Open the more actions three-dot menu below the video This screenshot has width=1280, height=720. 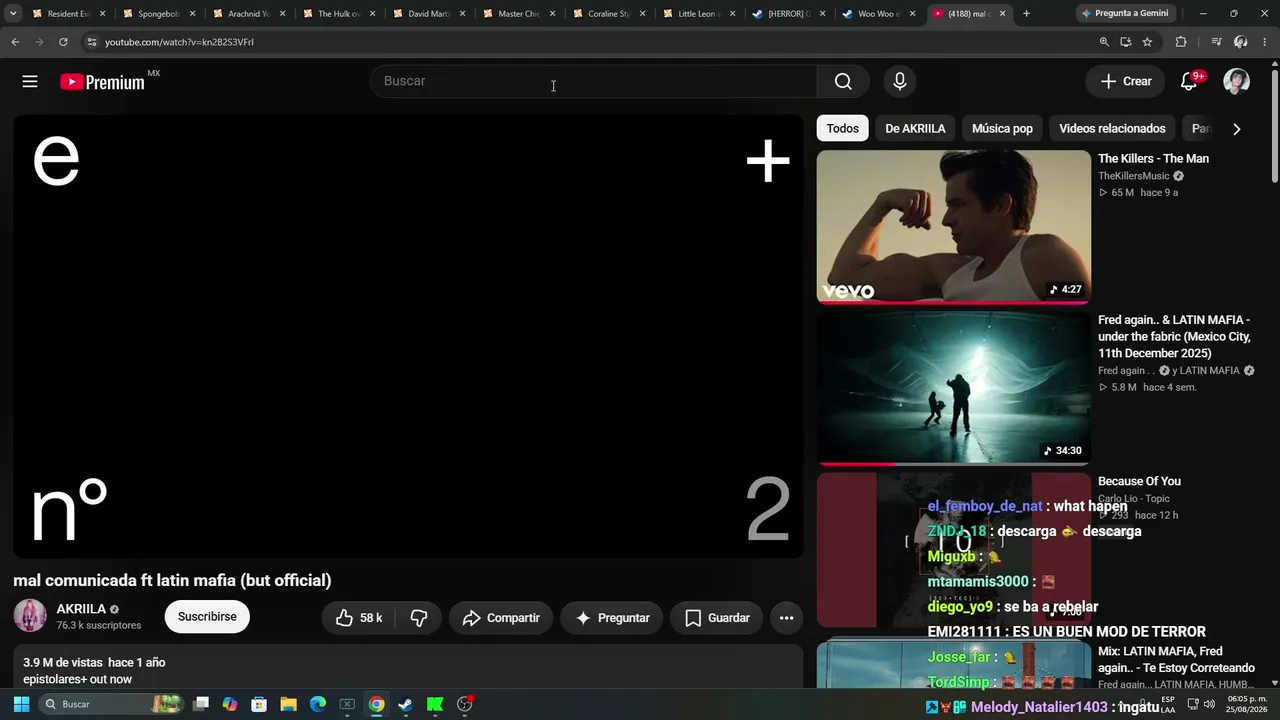(786, 618)
